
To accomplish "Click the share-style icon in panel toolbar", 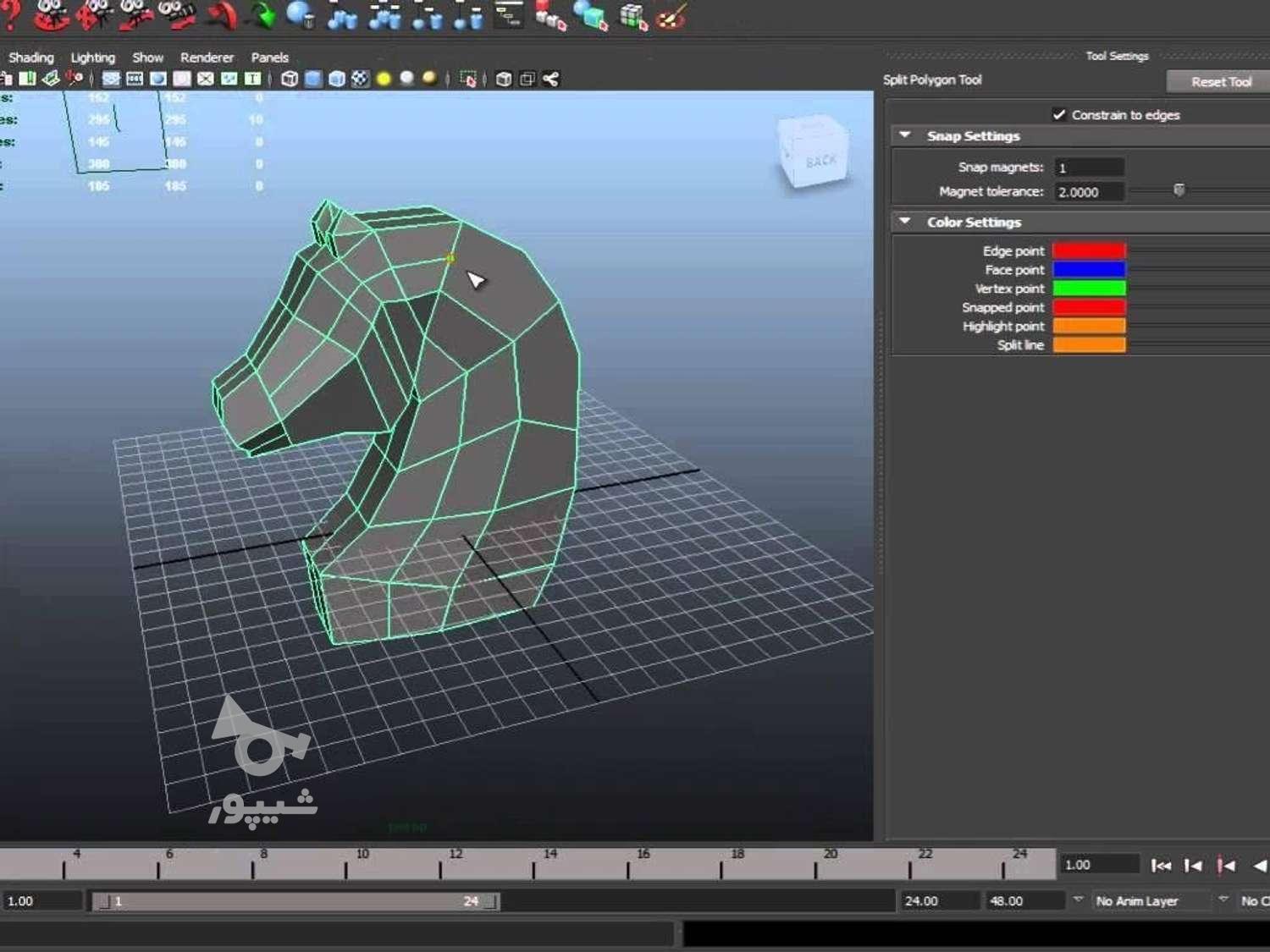I will point(551,79).
